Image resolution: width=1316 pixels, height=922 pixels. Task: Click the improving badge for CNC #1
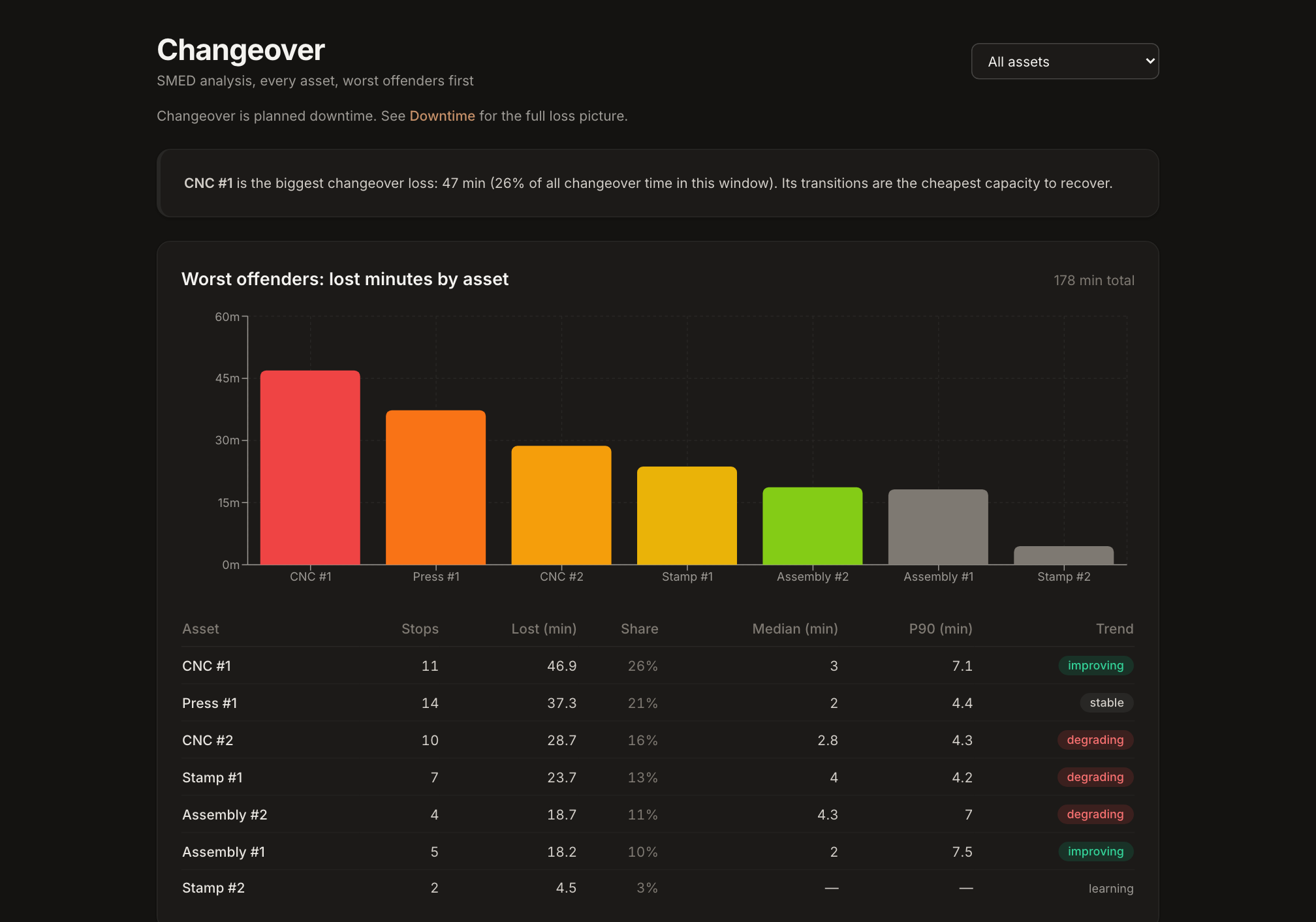(1095, 666)
